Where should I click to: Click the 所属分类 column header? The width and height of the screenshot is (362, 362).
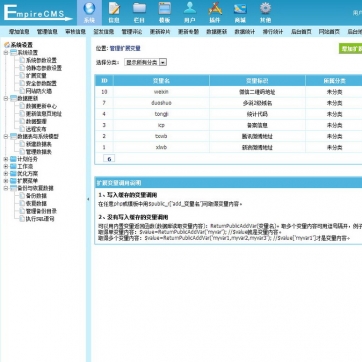point(334,81)
